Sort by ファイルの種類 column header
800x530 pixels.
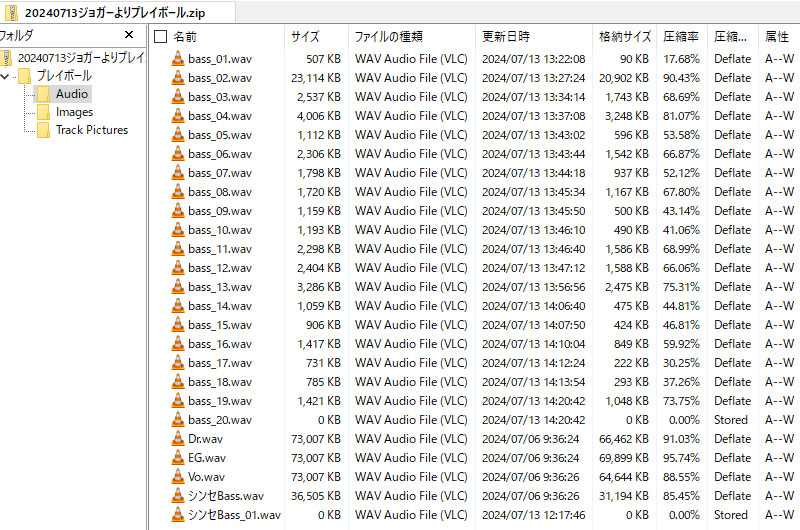[388, 37]
